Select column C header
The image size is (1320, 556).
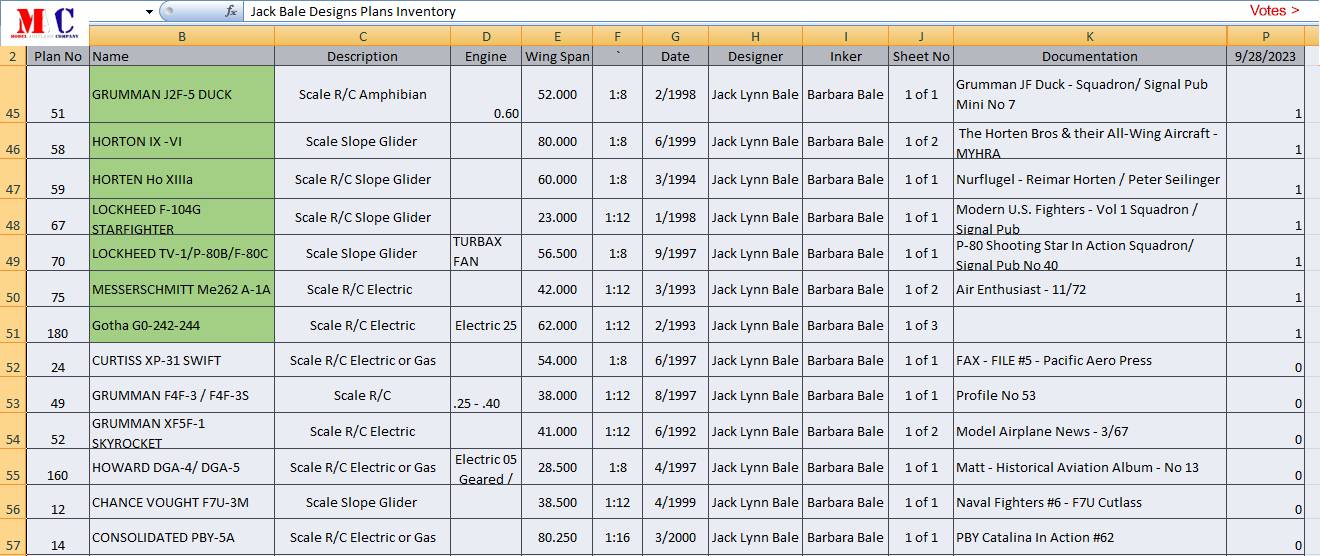363,36
